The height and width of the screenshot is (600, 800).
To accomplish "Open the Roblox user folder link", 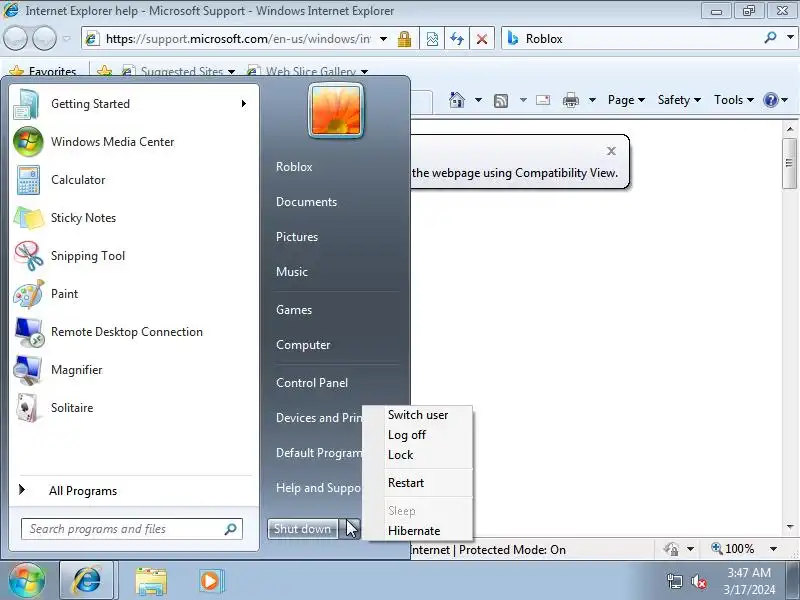I will (294, 167).
